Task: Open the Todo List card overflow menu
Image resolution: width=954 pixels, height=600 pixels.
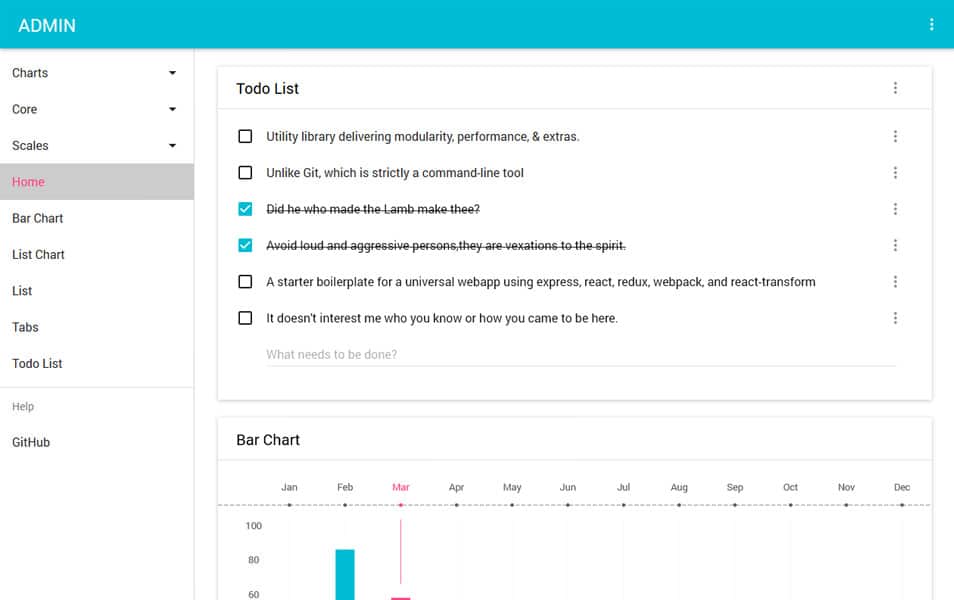Action: (x=895, y=88)
